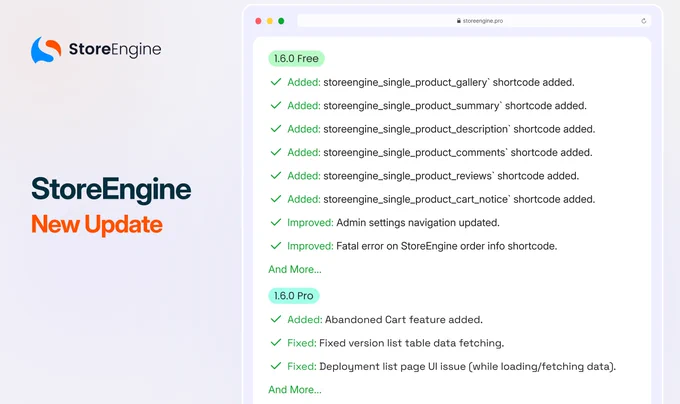Click text storeengine_single_product_gallery` shortcode added
Viewport: 680px width, 404px height.
[449, 82]
